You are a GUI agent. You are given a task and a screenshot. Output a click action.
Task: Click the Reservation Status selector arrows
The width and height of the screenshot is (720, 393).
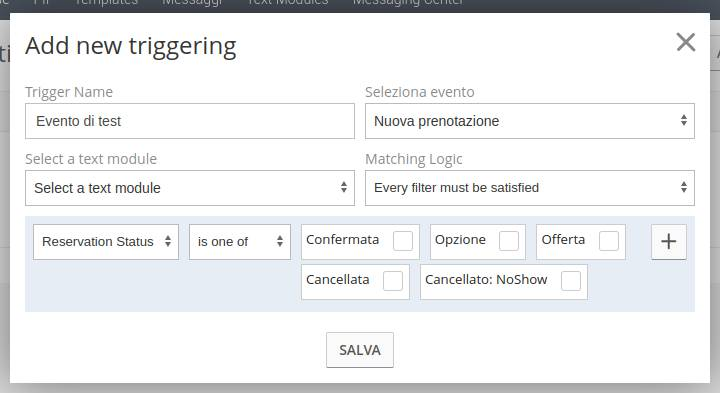coord(168,241)
